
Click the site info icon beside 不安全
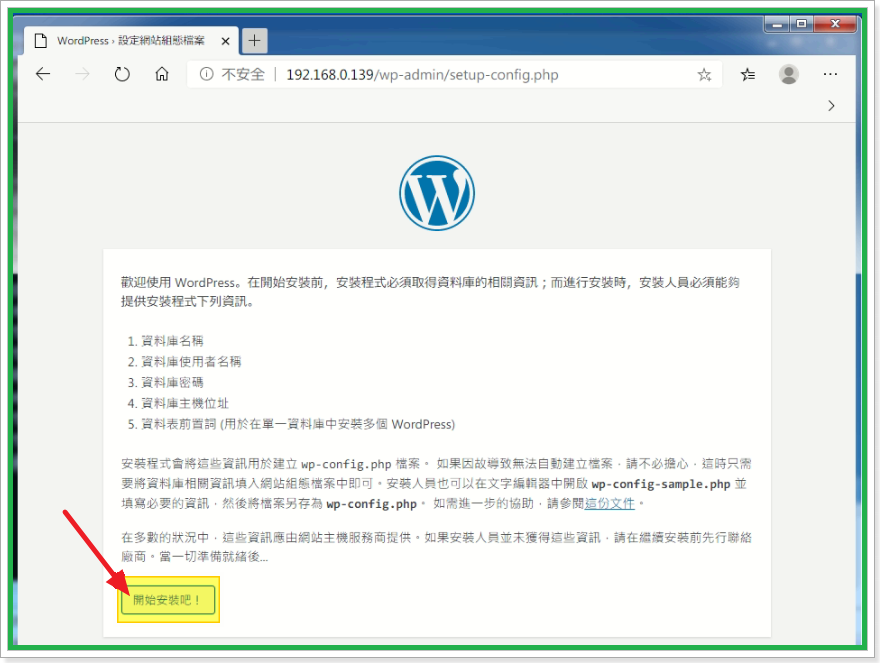click(207, 74)
